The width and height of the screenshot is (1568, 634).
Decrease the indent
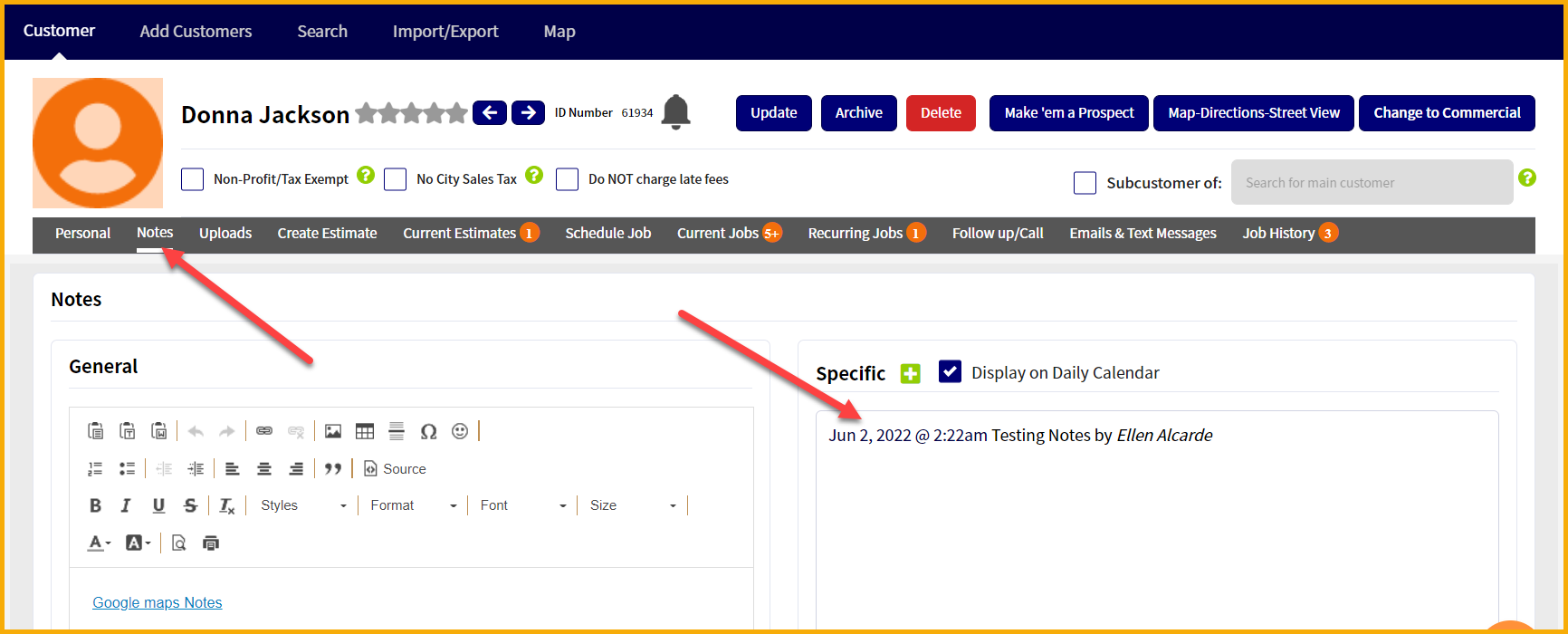(164, 468)
